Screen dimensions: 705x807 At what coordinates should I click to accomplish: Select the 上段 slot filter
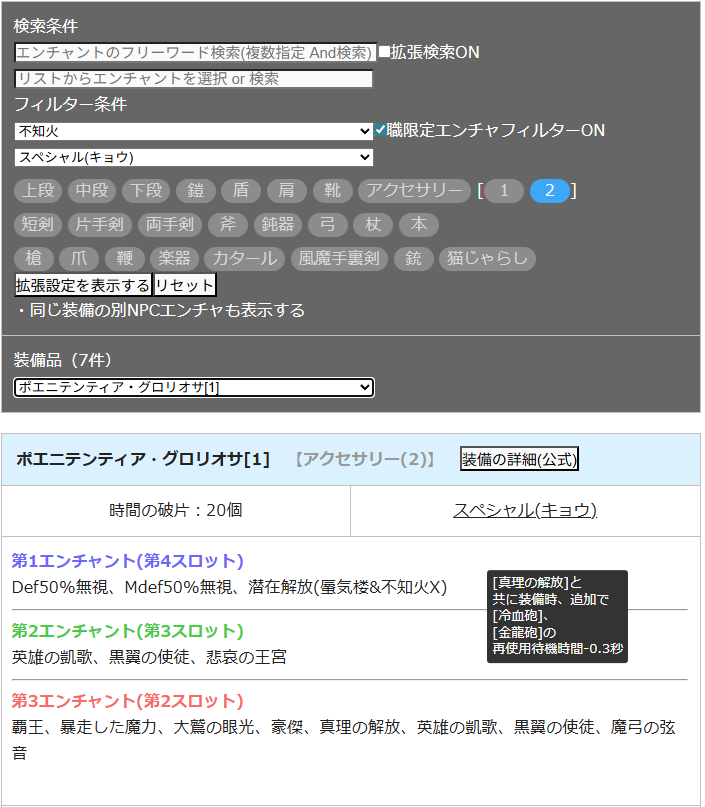point(39,191)
